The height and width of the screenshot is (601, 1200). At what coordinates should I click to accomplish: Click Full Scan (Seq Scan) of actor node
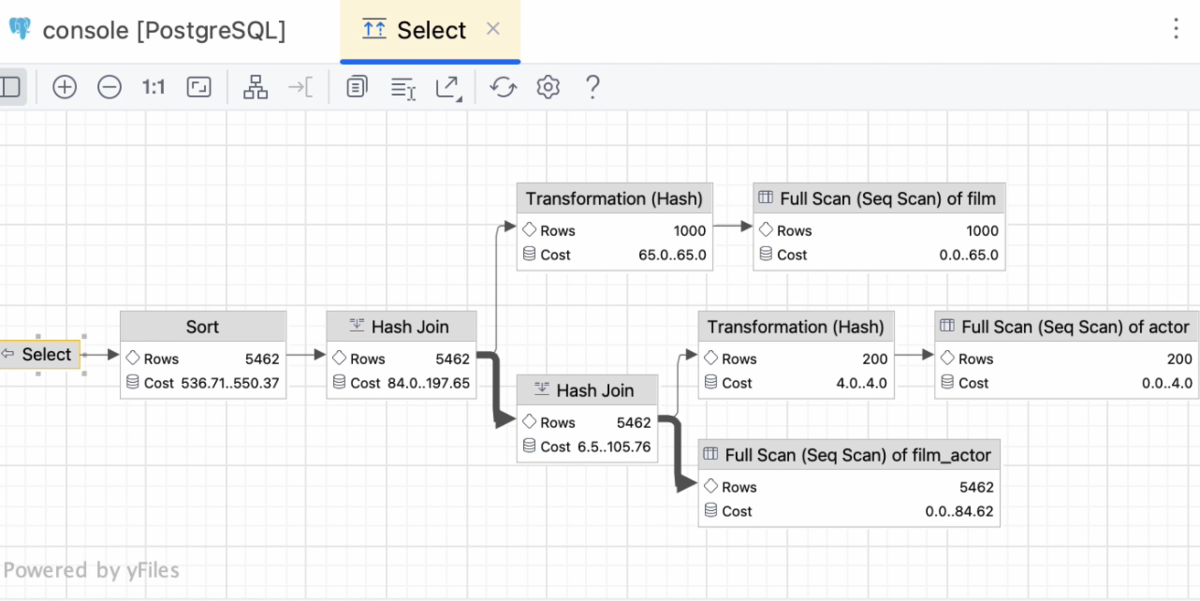[x=1067, y=355]
